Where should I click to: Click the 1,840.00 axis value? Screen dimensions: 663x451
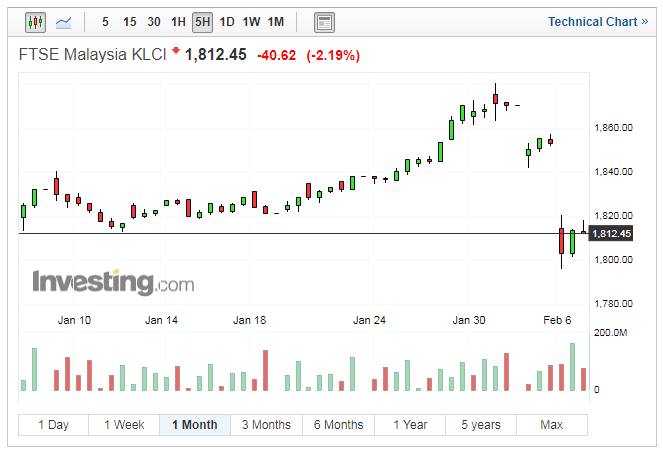coord(614,172)
